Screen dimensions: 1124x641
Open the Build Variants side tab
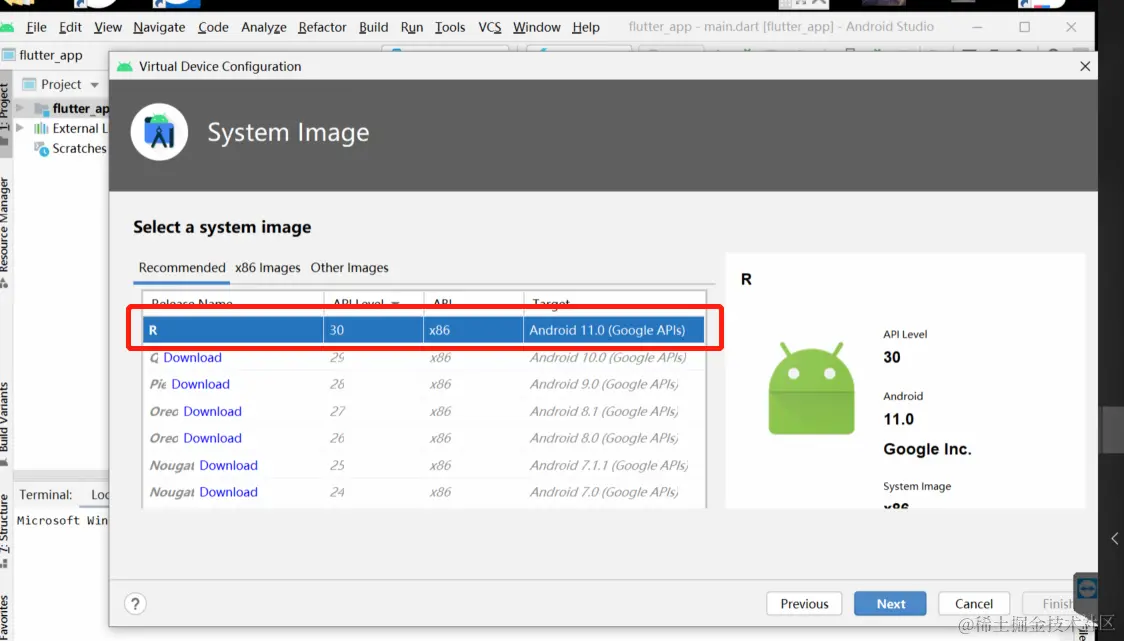(5, 423)
